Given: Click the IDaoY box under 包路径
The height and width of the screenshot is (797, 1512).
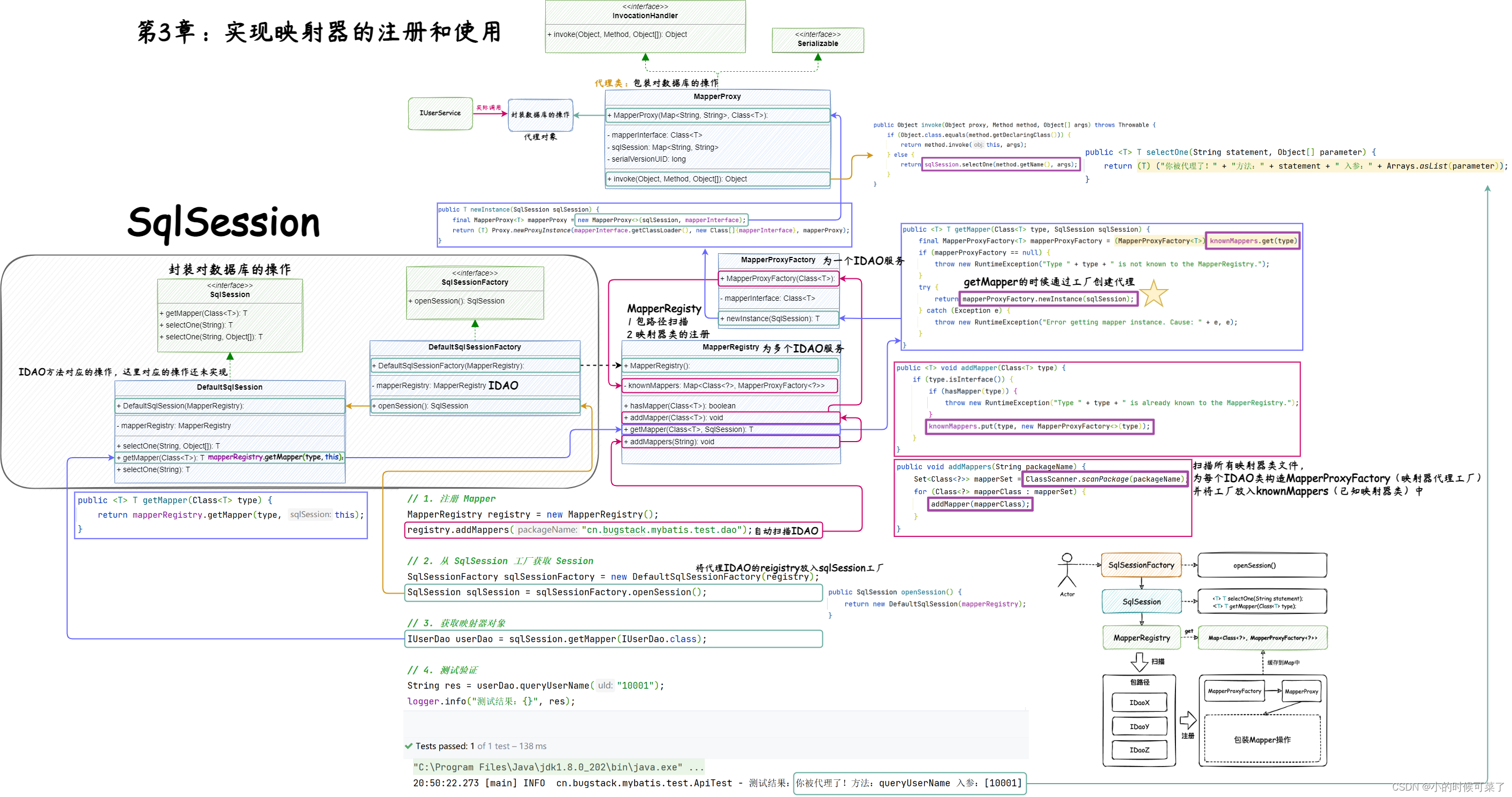Looking at the screenshot, I should (x=1139, y=726).
